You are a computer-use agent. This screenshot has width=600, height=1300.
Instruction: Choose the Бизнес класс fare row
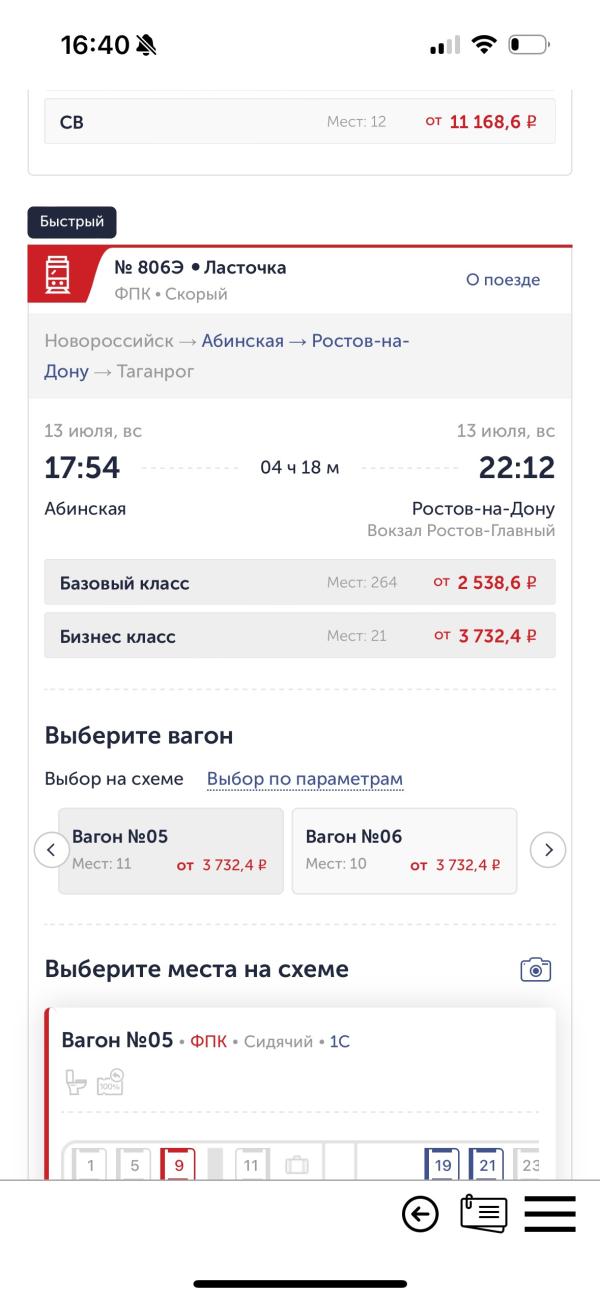300,636
